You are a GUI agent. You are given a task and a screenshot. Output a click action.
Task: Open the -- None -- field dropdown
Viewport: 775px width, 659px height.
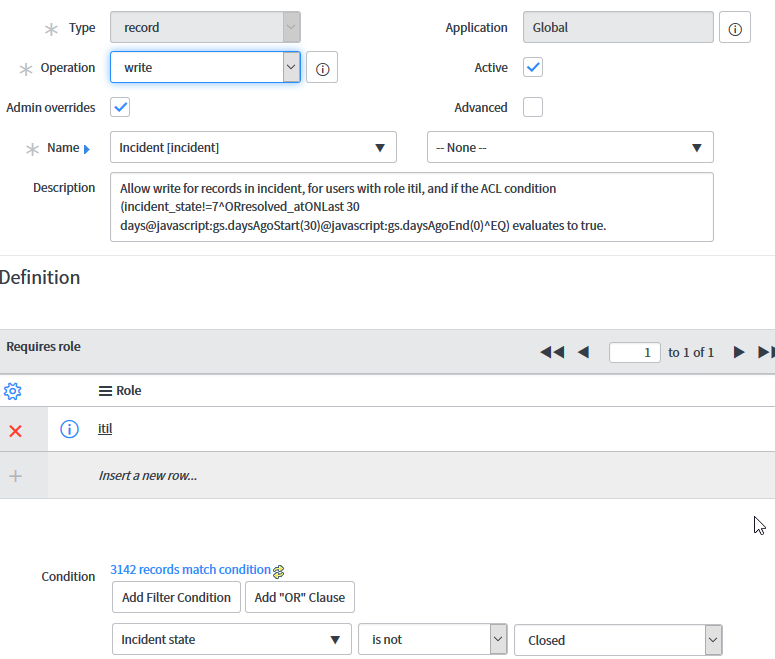click(x=570, y=147)
